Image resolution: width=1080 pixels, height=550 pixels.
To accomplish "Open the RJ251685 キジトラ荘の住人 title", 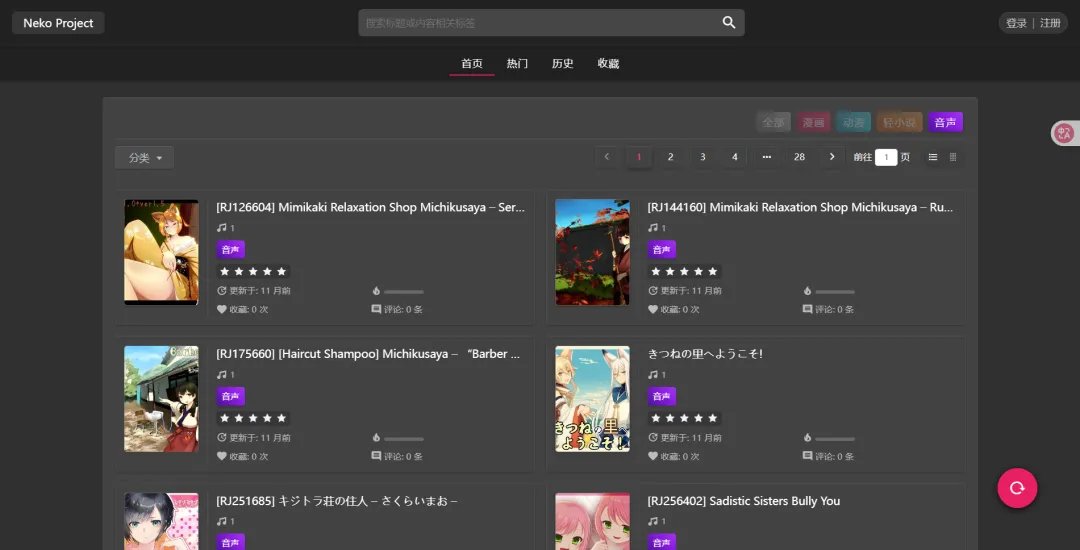I will point(337,500).
